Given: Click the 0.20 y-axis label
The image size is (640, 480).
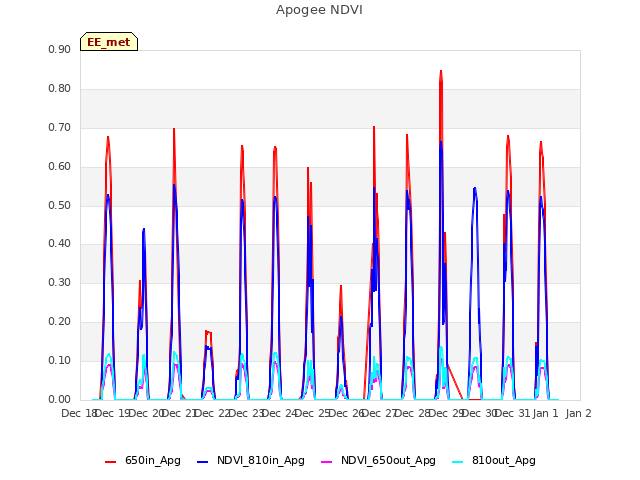Looking at the screenshot, I should coord(60,322).
